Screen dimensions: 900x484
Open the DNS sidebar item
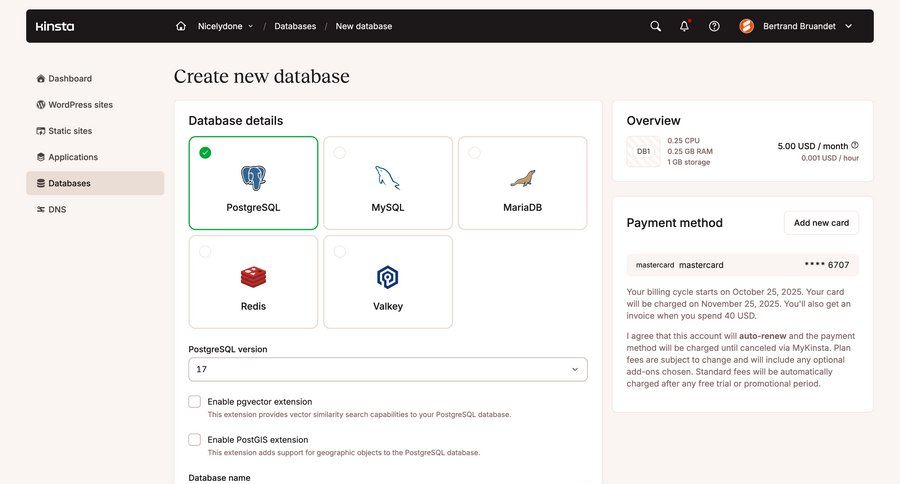[x=57, y=209]
